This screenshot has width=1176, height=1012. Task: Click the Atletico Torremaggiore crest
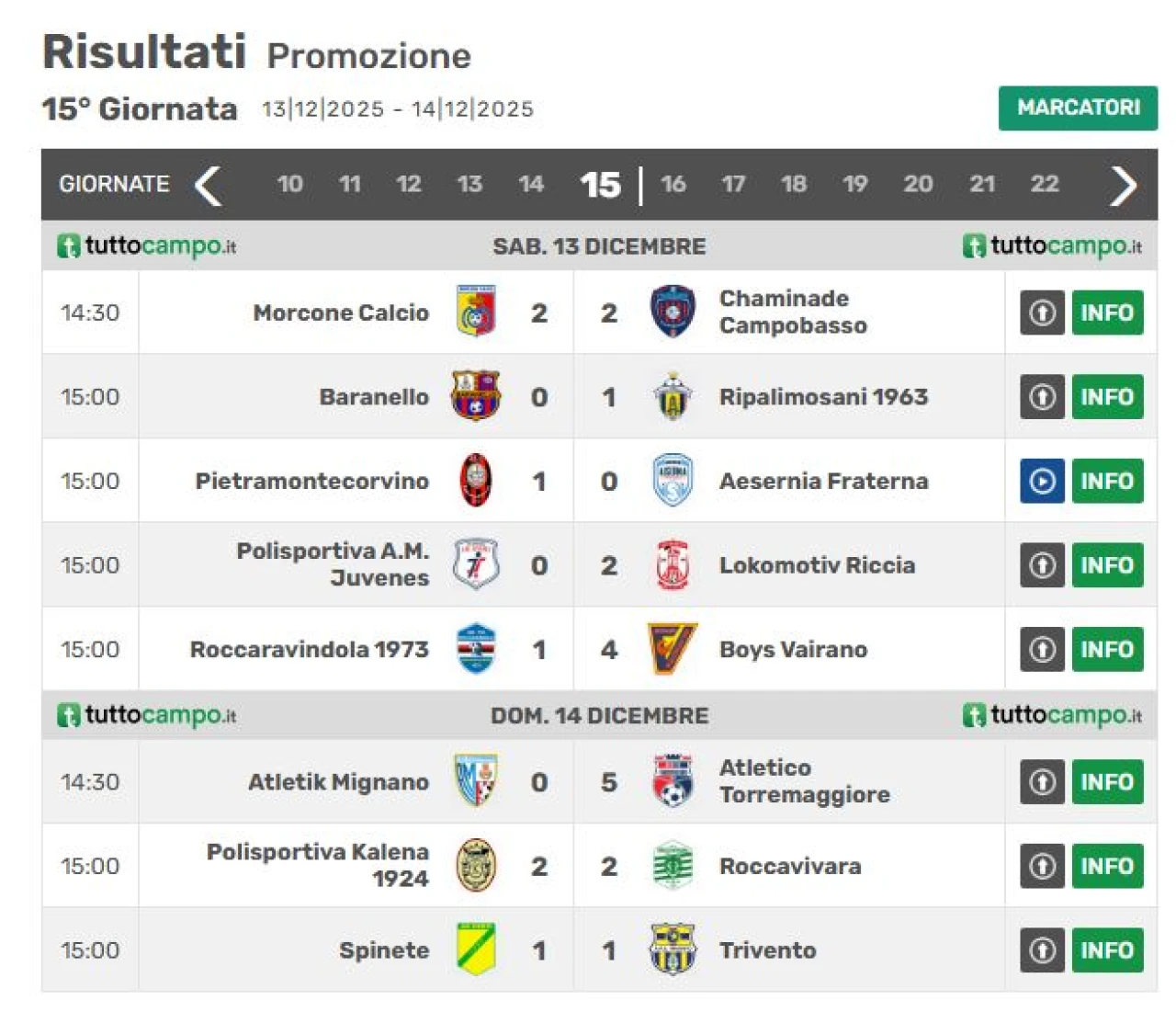(673, 781)
